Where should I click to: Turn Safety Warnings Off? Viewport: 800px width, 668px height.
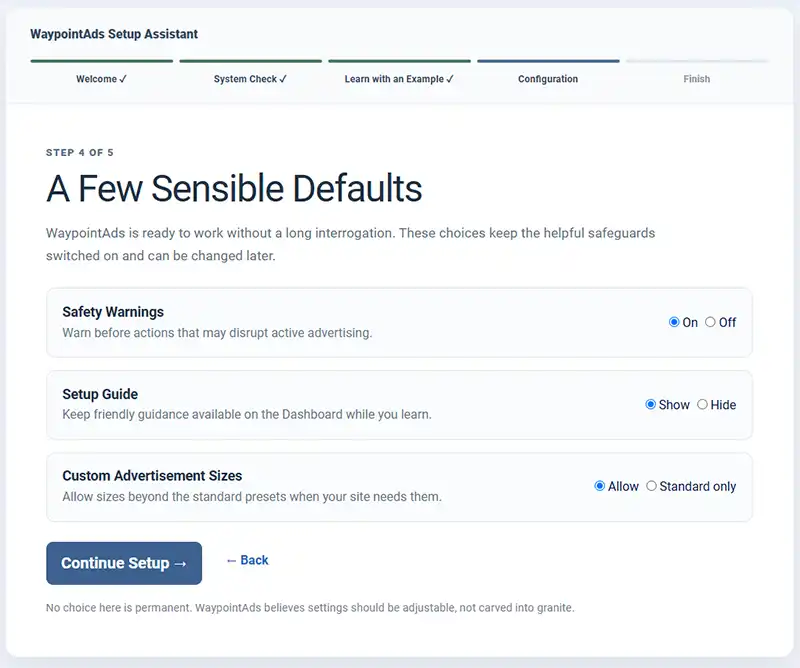coord(710,322)
